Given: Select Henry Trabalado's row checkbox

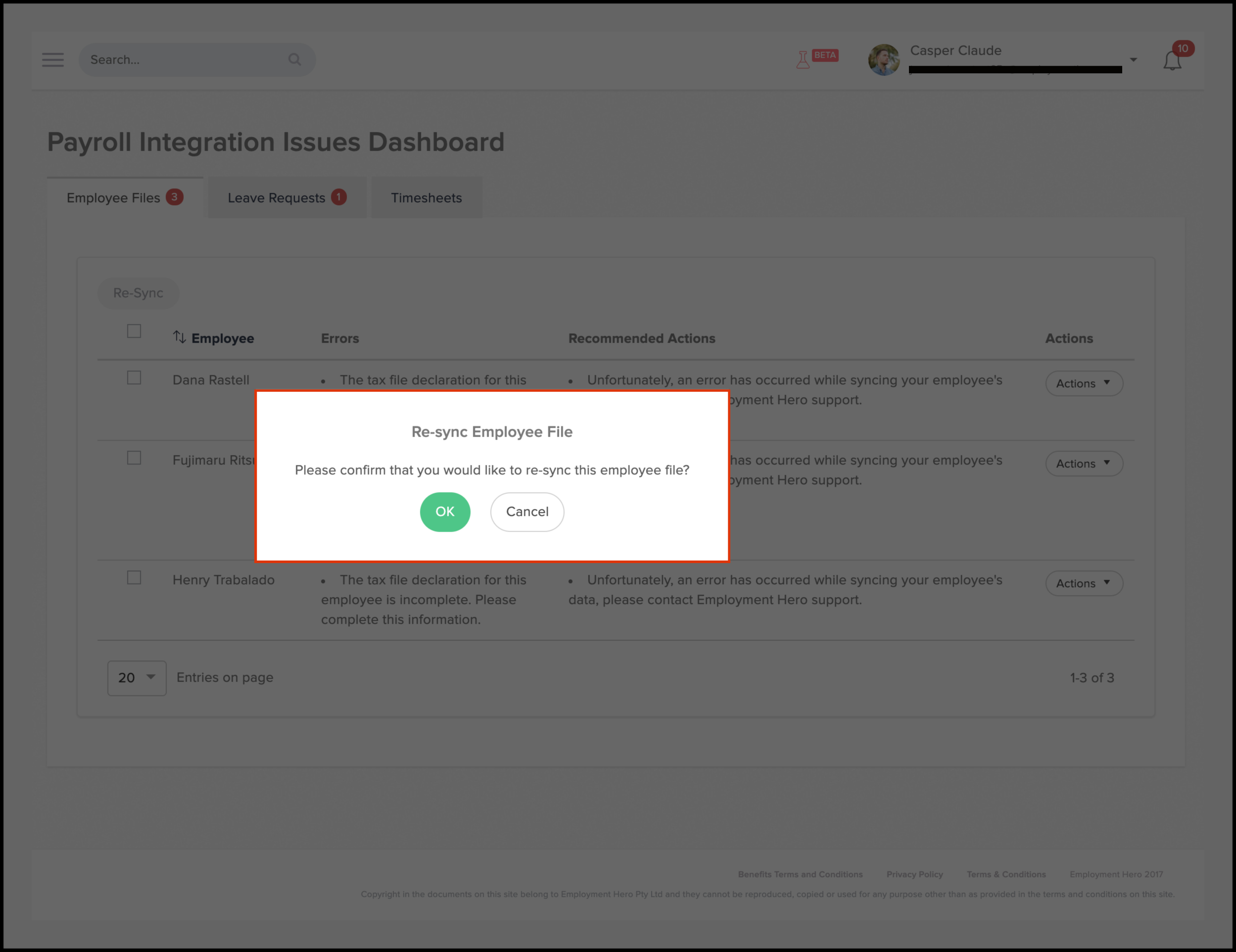Looking at the screenshot, I should [134, 577].
